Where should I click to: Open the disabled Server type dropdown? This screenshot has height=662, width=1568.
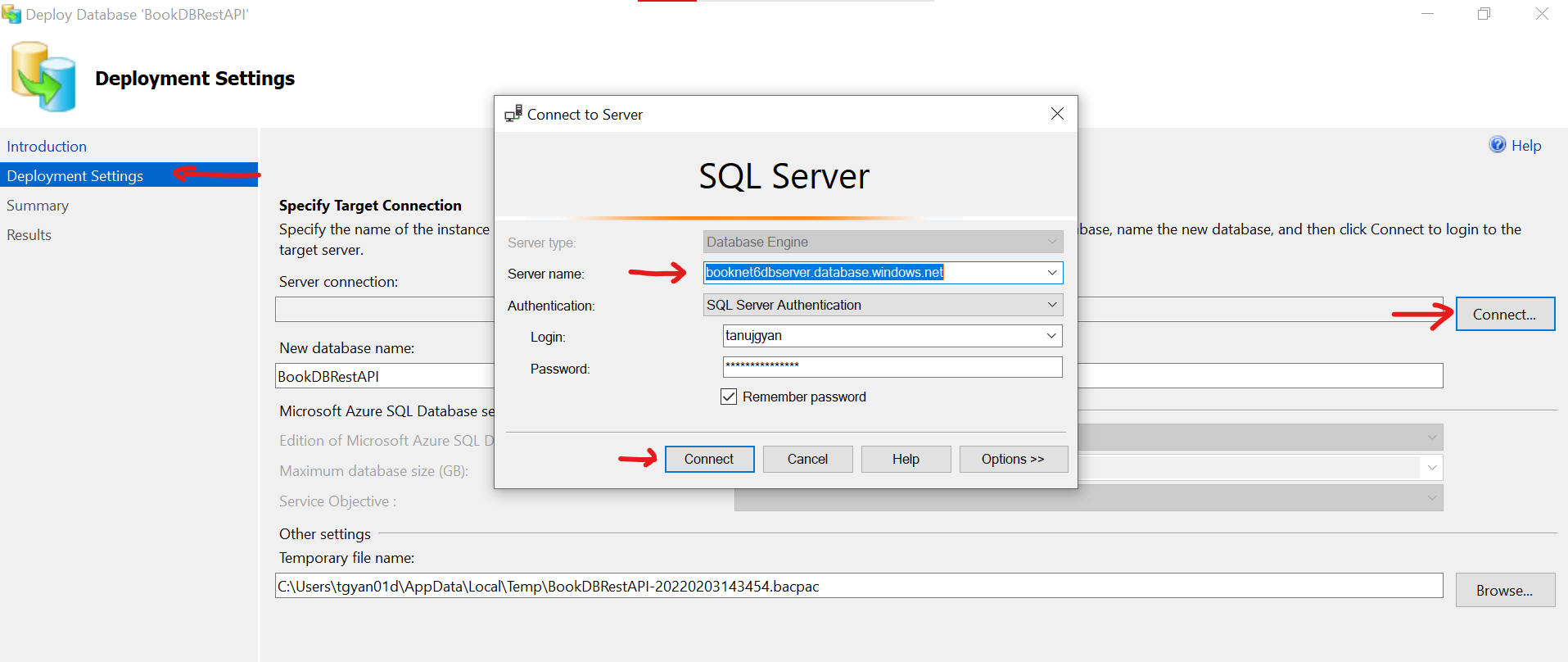(883, 242)
